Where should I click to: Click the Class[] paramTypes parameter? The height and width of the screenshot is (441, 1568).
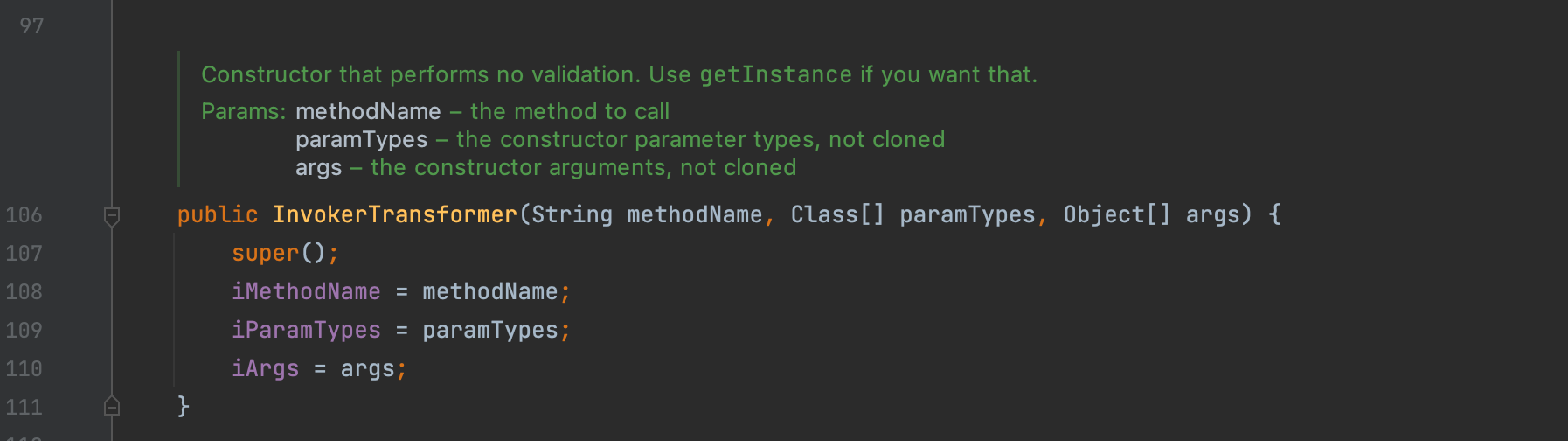pyautogui.click(x=912, y=215)
